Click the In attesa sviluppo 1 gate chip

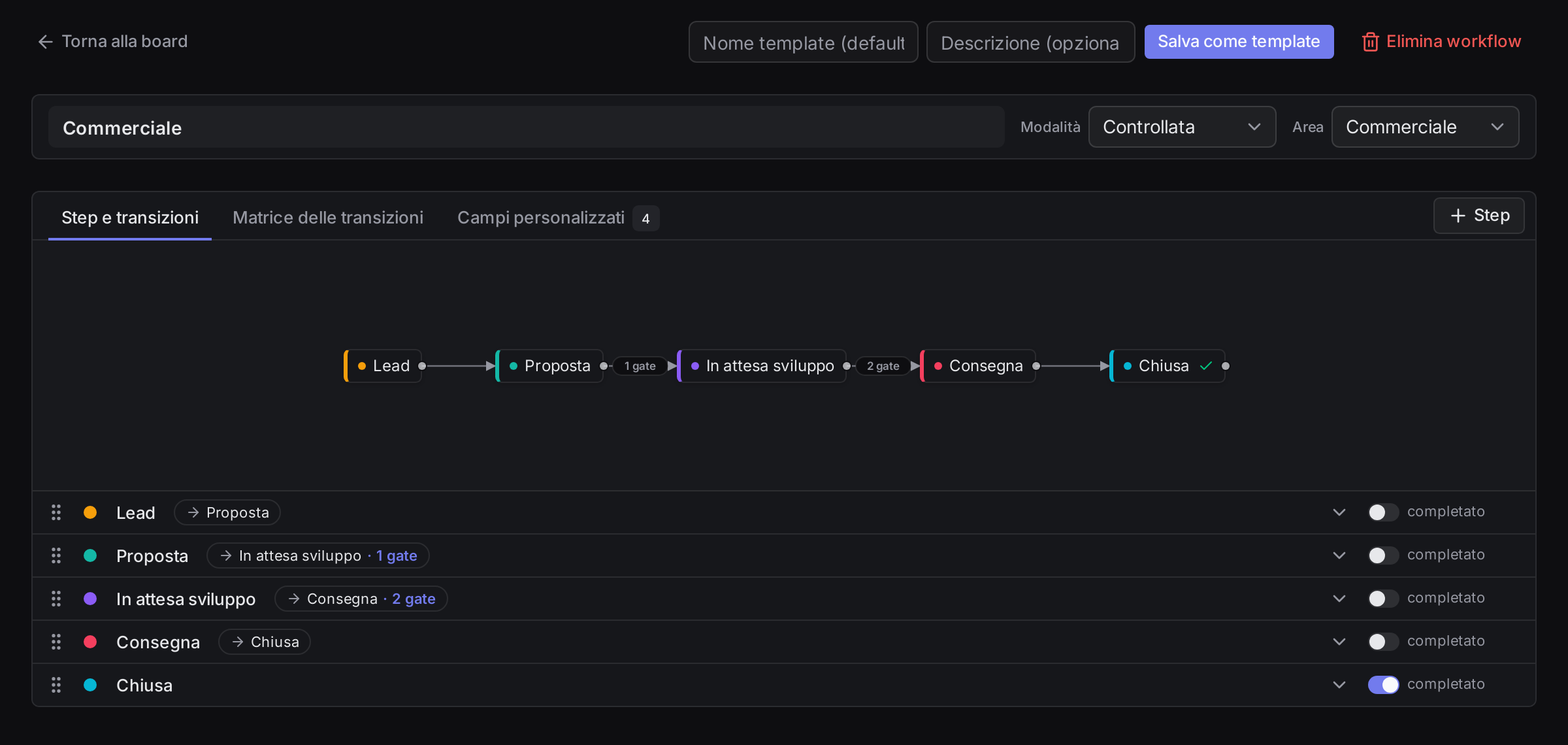tap(318, 555)
